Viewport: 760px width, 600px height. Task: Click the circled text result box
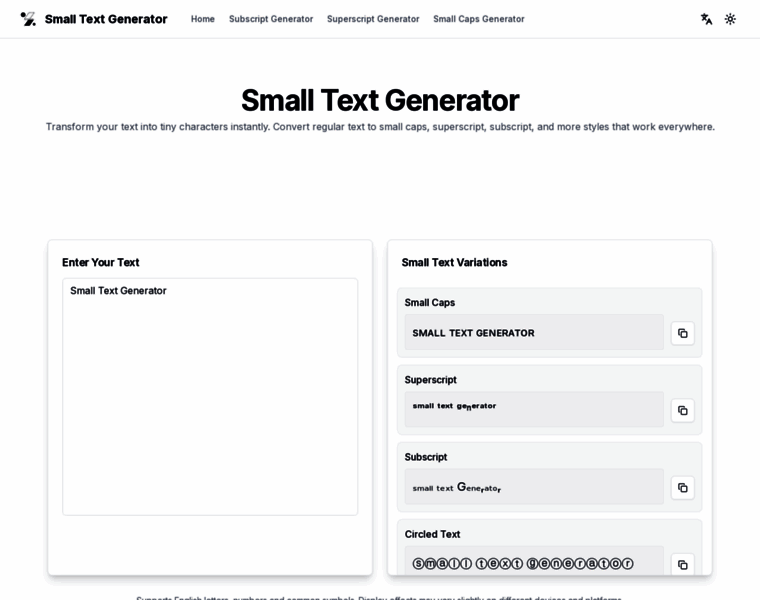(534, 562)
